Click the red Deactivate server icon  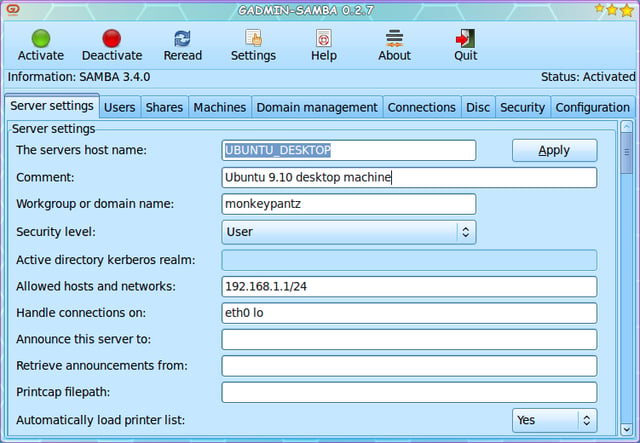click(x=111, y=38)
